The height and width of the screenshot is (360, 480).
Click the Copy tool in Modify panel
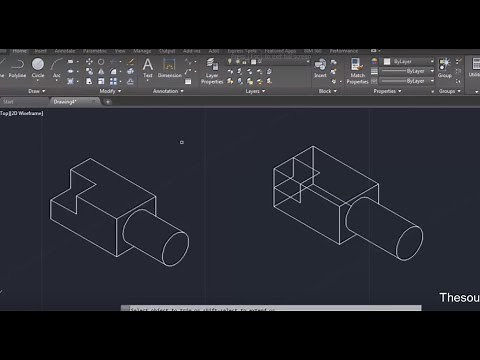(89, 71)
